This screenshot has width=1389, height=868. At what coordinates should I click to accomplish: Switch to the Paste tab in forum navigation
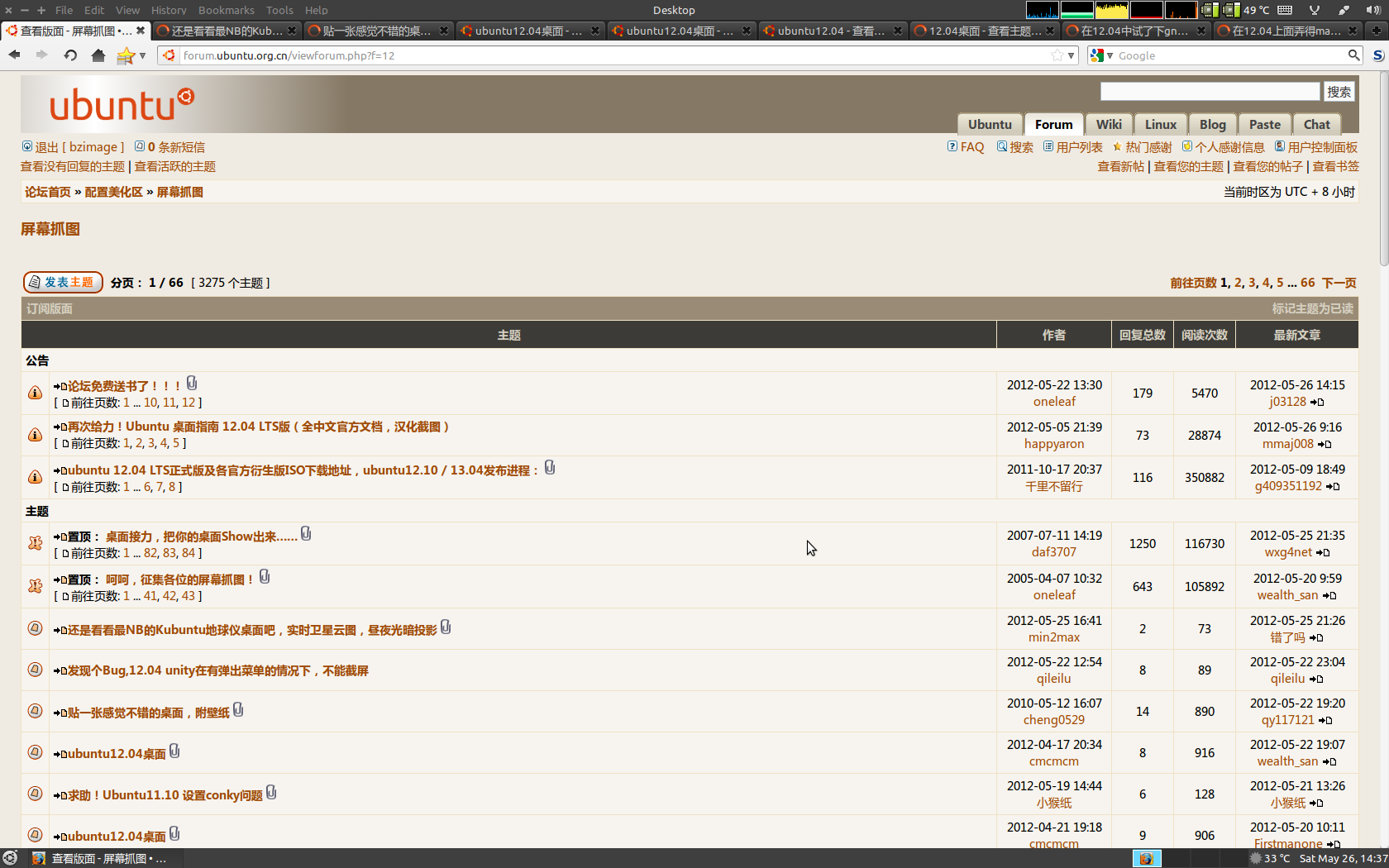click(1264, 124)
